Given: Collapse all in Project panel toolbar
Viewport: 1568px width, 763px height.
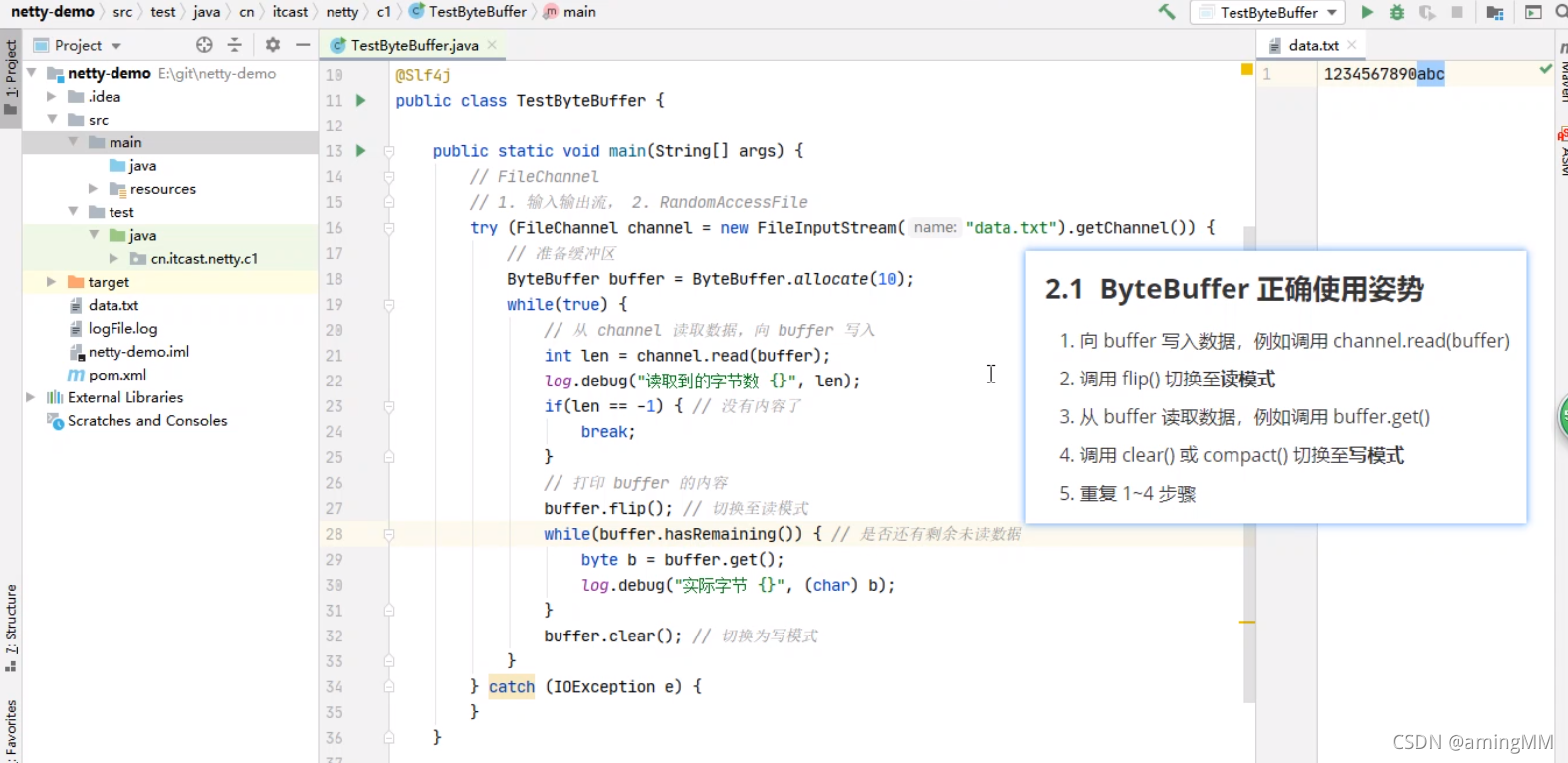Looking at the screenshot, I should tap(235, 45).
